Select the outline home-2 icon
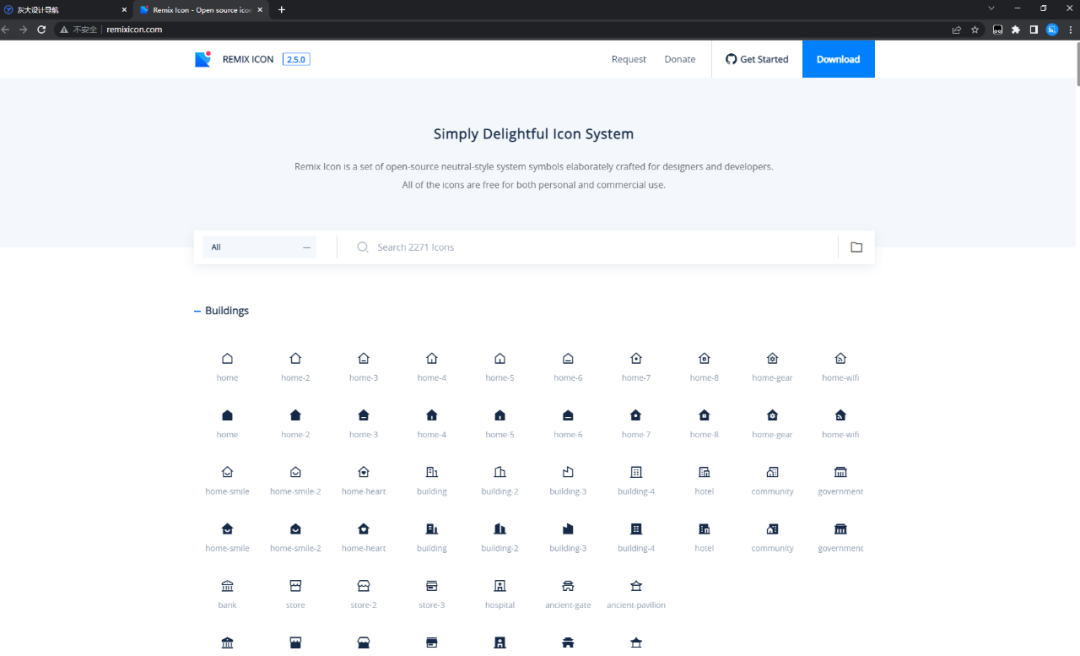This screenshot has height=656, width=1080. (295, 358)
